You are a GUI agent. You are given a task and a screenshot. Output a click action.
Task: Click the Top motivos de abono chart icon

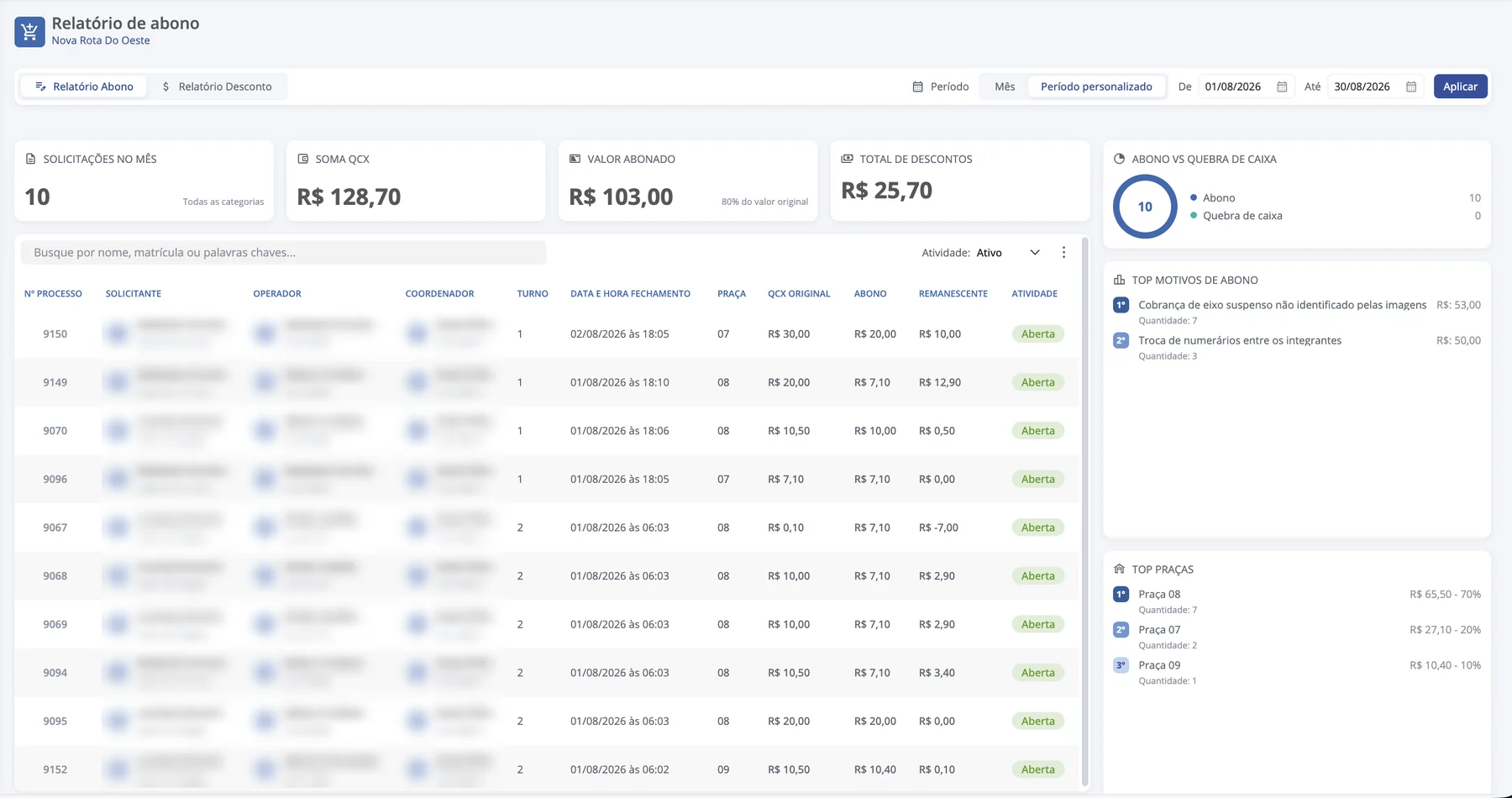coord(1119,280)
